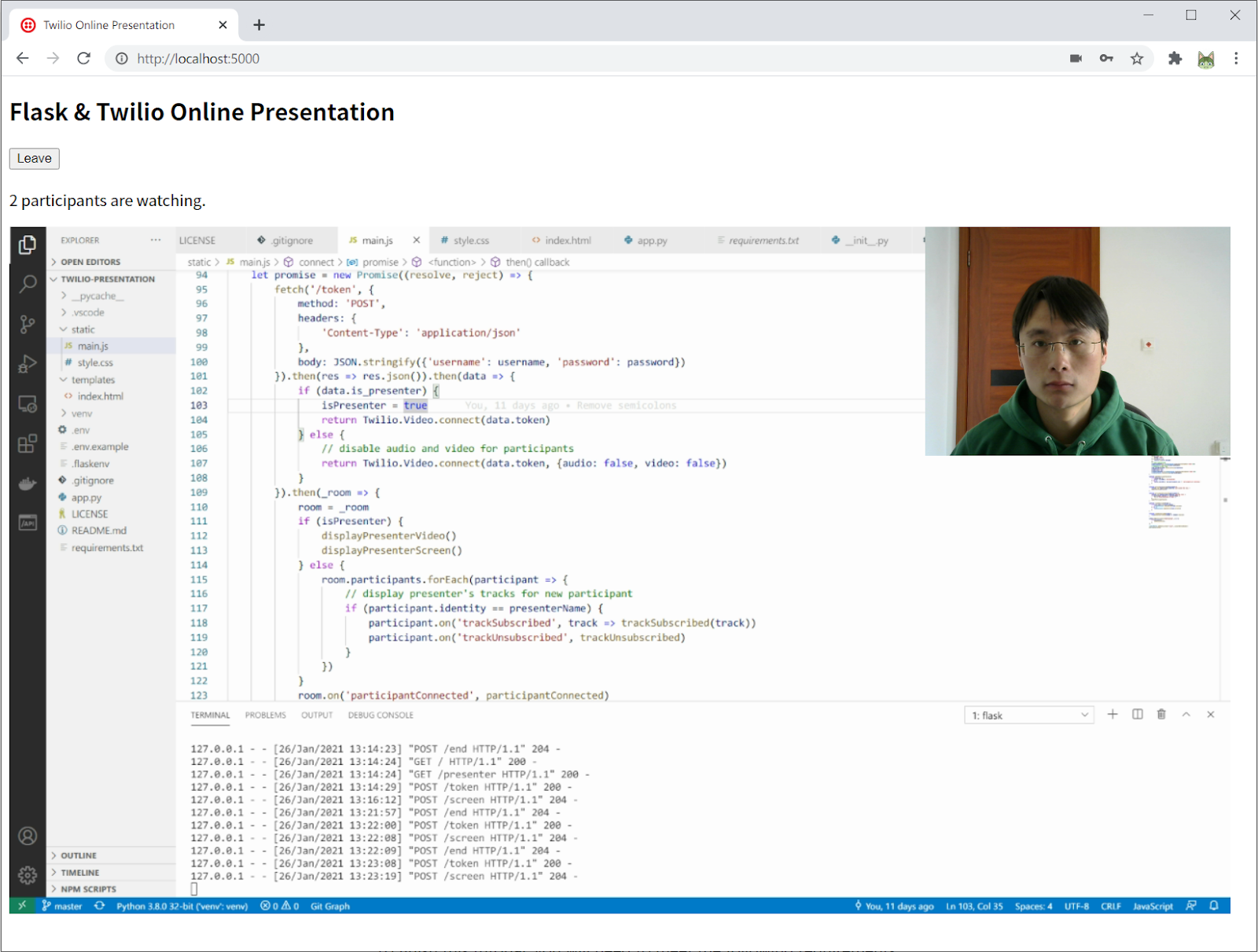Close the main.js editor tab
The width and height of the screenshot is (1258, 952).
pyautogui.click(x=416, y=241)
